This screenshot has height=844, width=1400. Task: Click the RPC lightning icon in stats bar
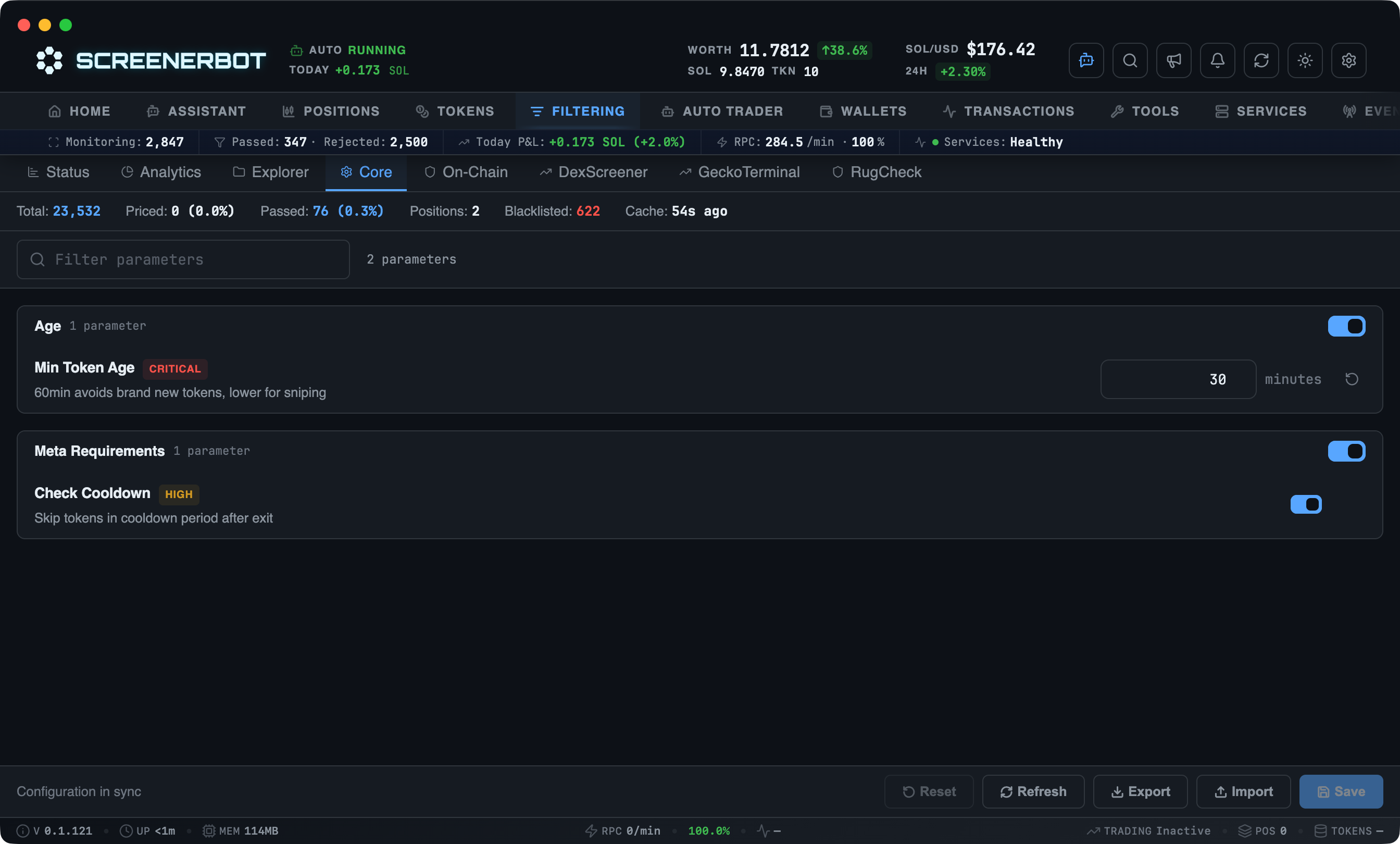point(721,142)
